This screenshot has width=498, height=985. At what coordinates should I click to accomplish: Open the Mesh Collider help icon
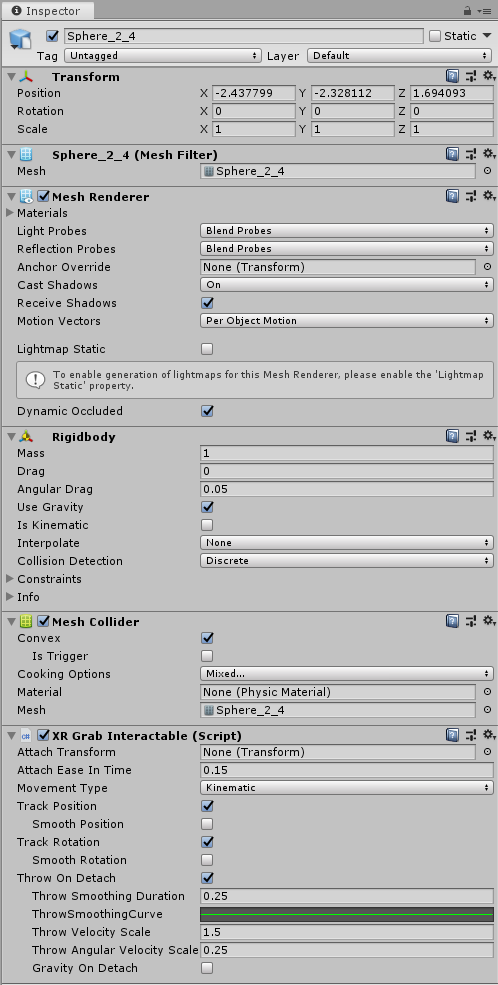(x=452, y=621)
